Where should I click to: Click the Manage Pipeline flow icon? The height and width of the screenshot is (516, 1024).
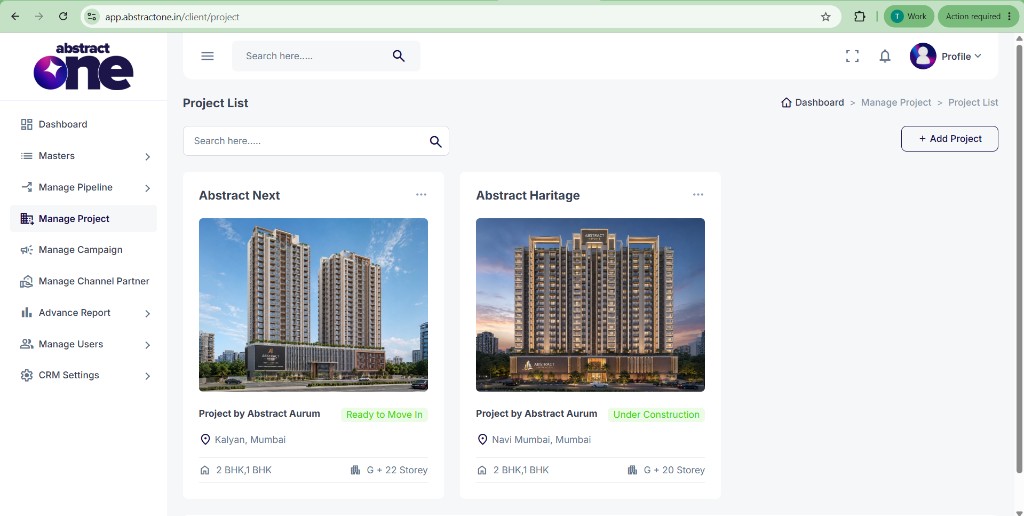tap(26, 187)
